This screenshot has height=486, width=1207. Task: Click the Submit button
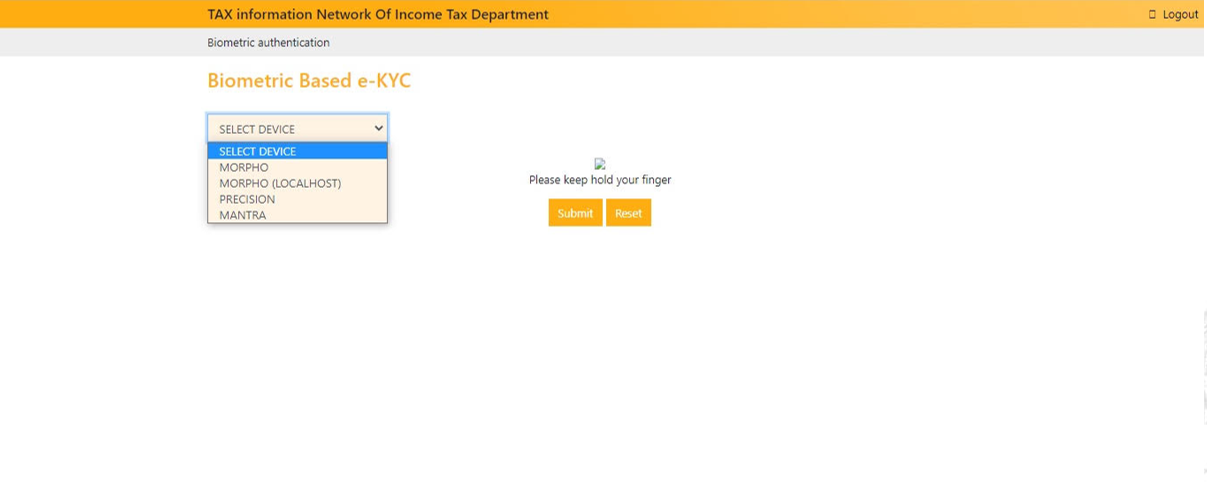(x=575, y=213)
